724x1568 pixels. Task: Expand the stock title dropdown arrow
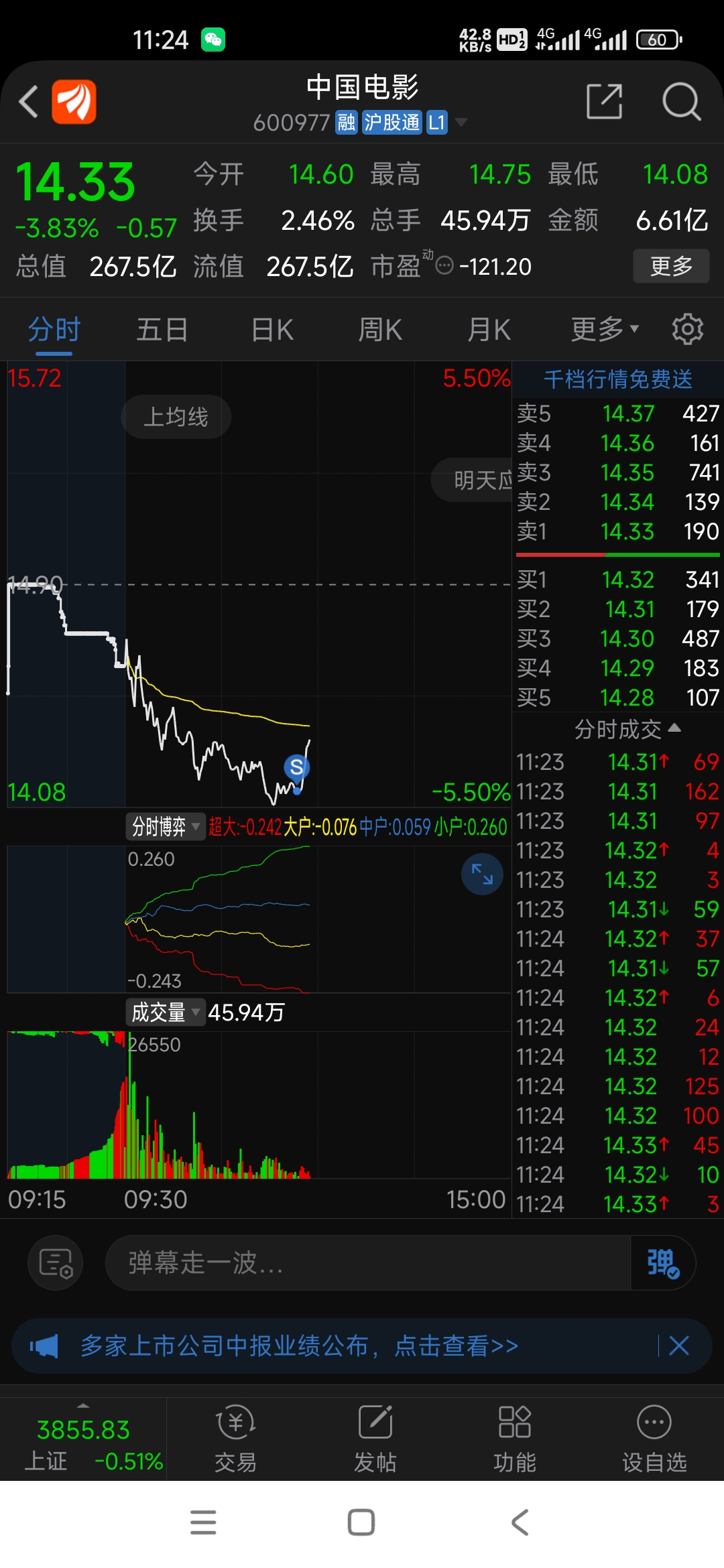click(461, 122)
